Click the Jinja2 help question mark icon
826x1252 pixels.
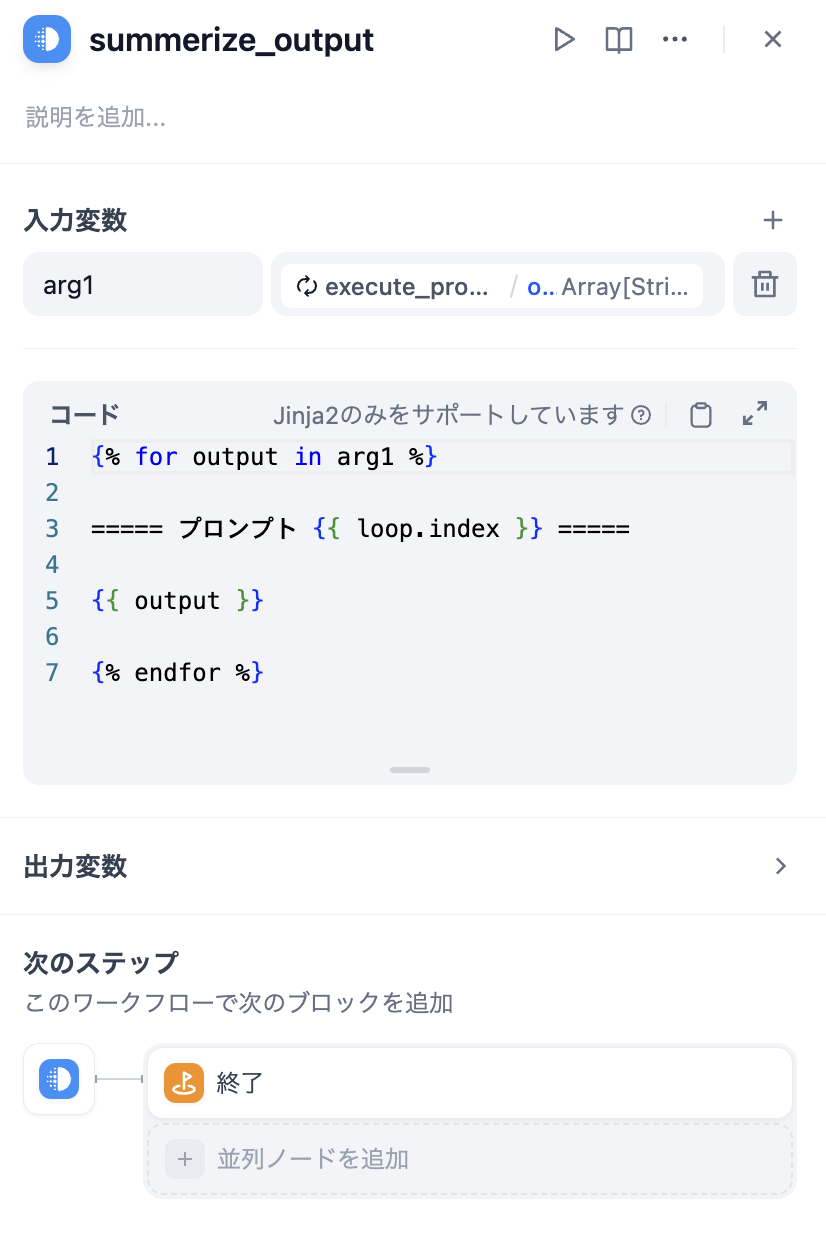pos(642,416)
